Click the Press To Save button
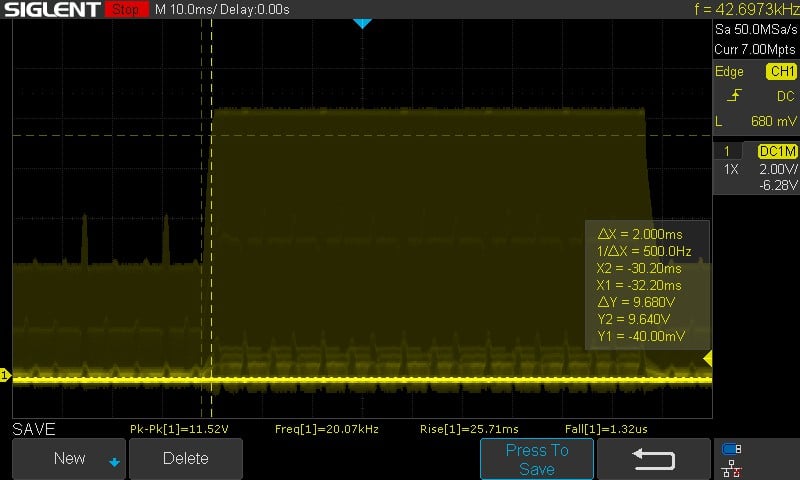The image size is (800, 480). (537, 459)
